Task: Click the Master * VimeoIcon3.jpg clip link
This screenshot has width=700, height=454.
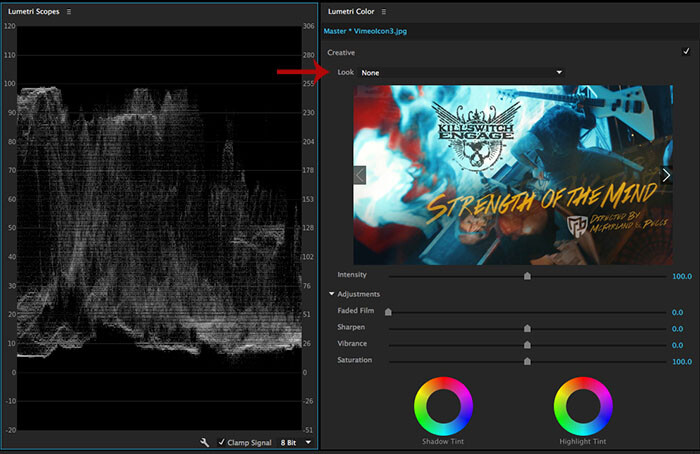Action: [x=365, y=31]
